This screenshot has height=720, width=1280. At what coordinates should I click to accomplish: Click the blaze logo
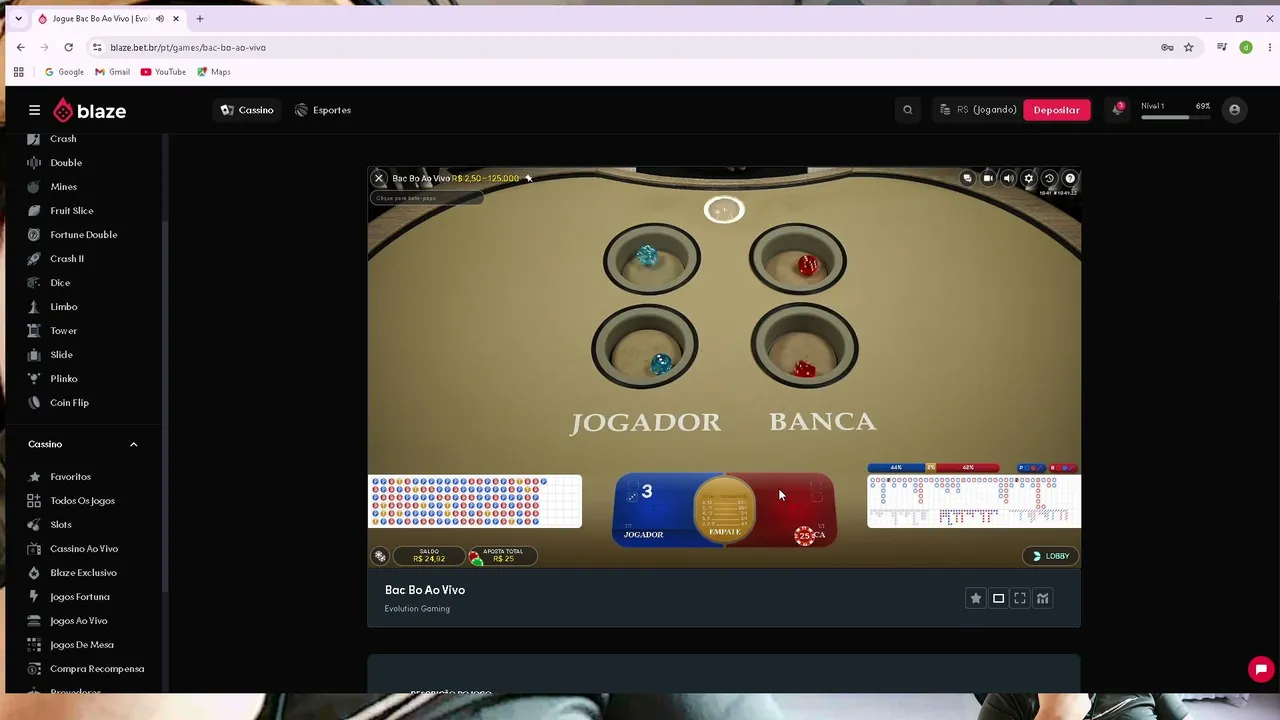(x=90, y=110)
